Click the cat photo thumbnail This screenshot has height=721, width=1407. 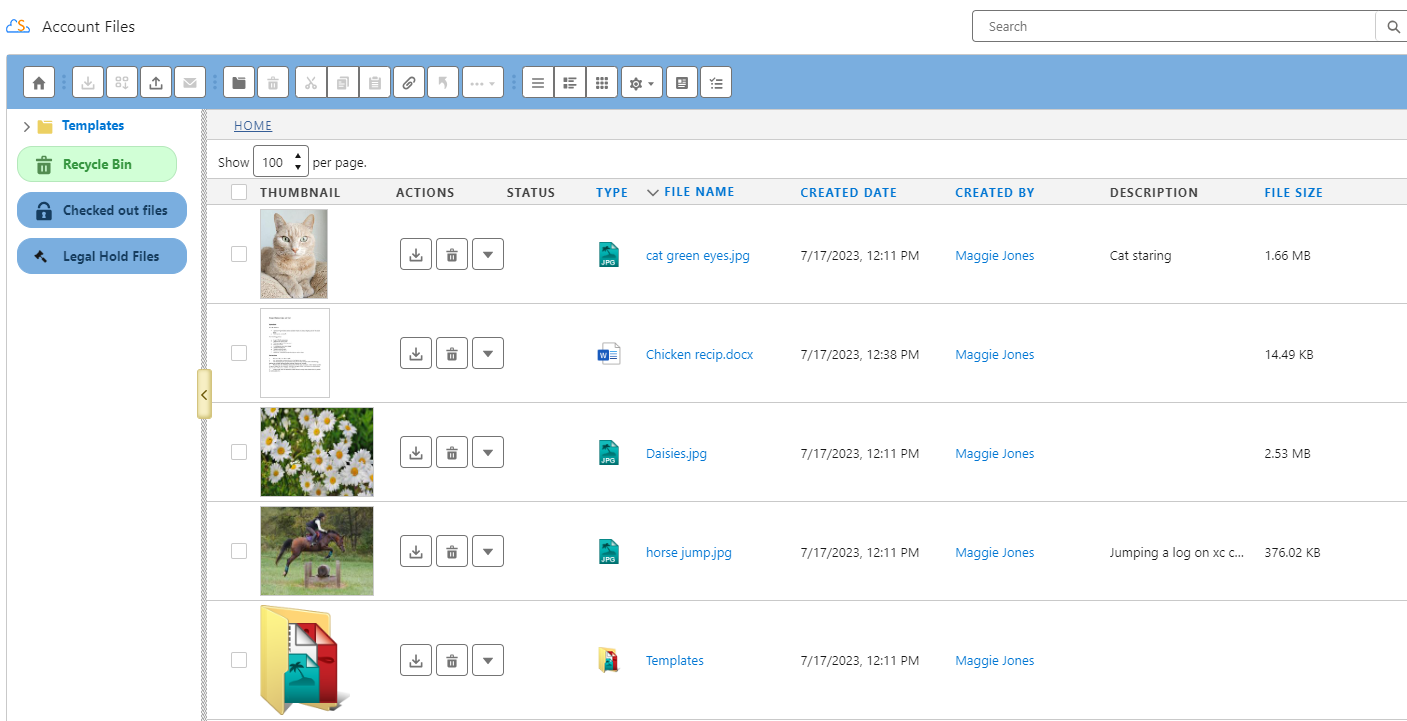click(x=294, y=254)
